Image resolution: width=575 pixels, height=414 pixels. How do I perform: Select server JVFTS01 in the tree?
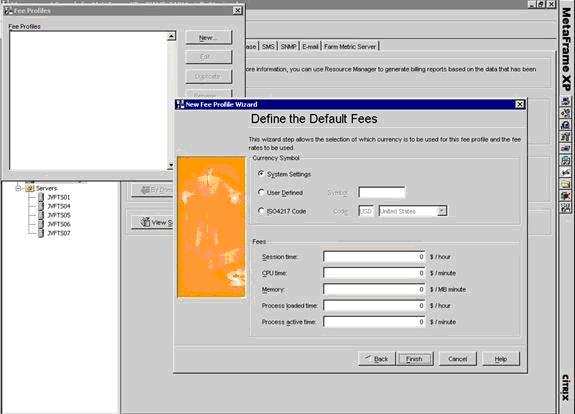tap(59, 197)
